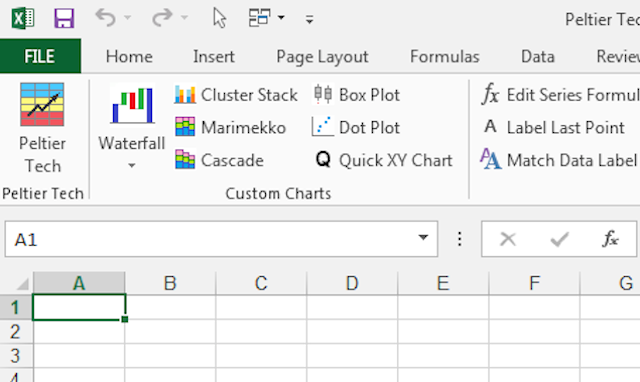This screenshot has height=382, width=640.
Task: Click Edit Series Formula button
Action: [560, 95]
